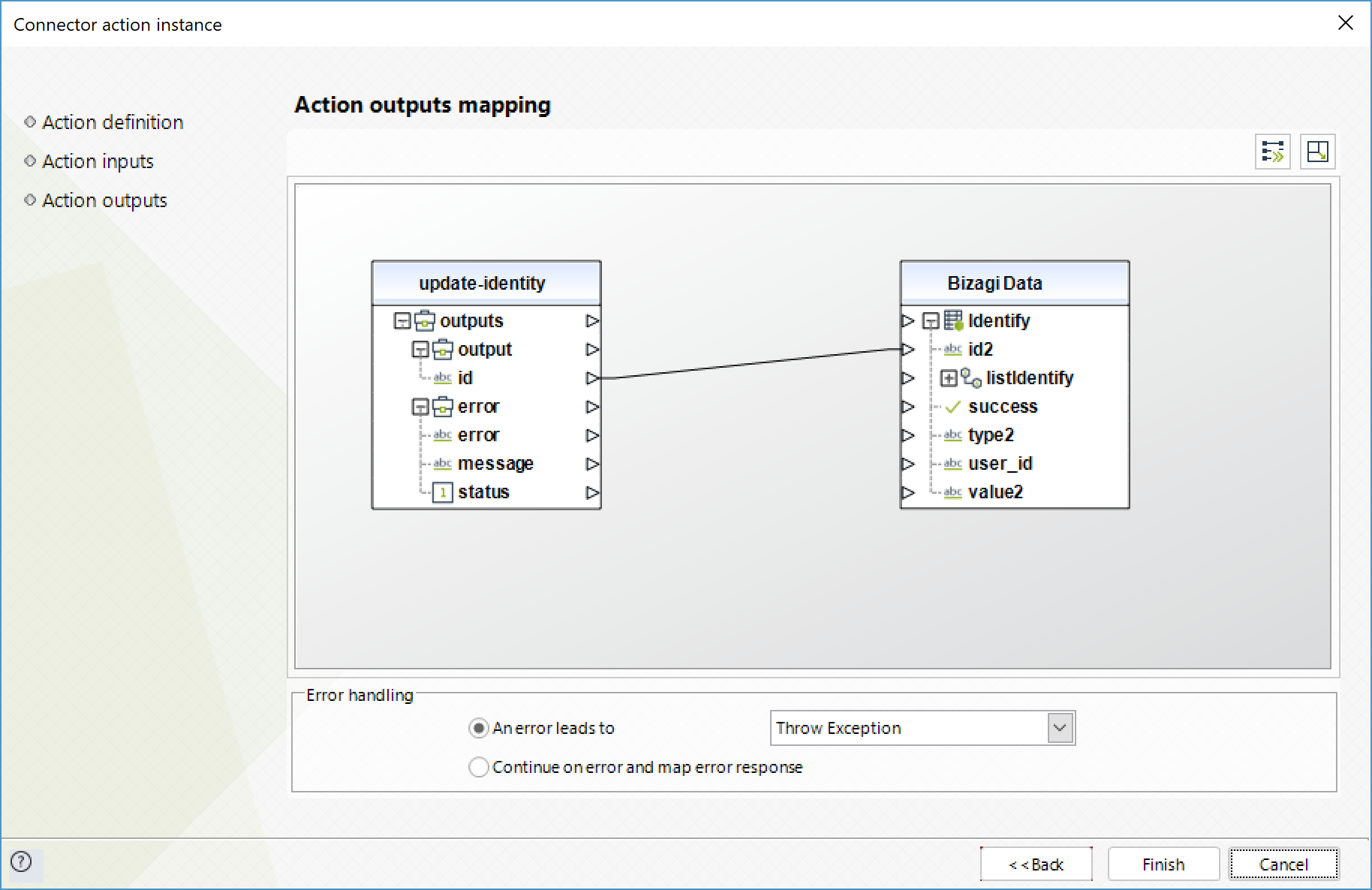
Task: Click the Back button
Action: [x=1036, y=864]
